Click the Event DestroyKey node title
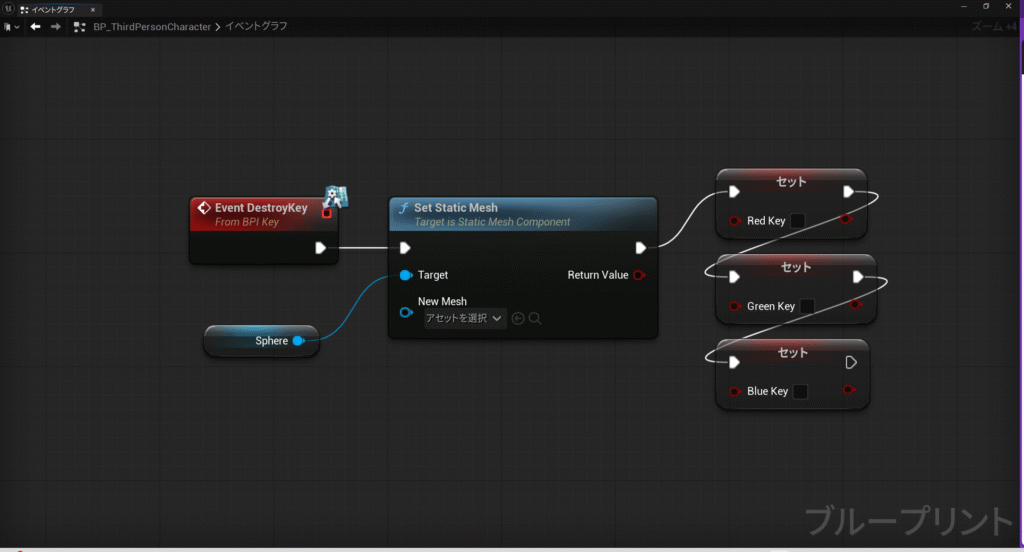1024x552 pixels. point(261,208)
